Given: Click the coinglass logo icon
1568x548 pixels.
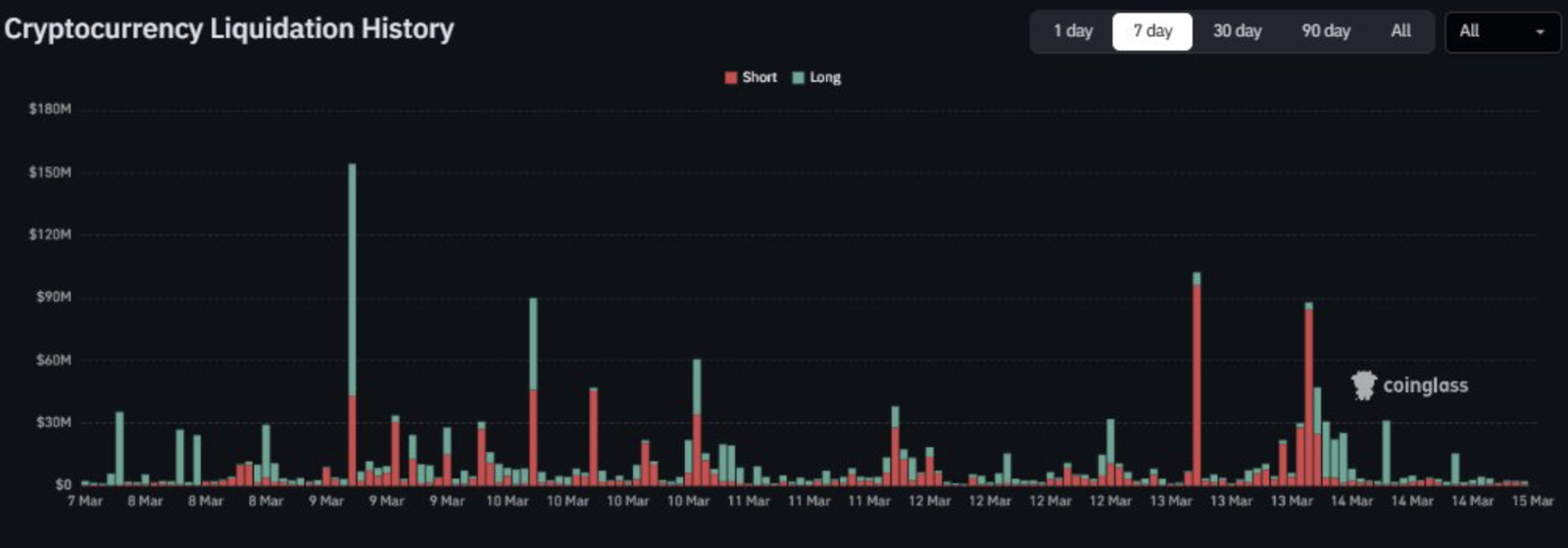Looking at the screenshot, I should (x=1363, y=385).
